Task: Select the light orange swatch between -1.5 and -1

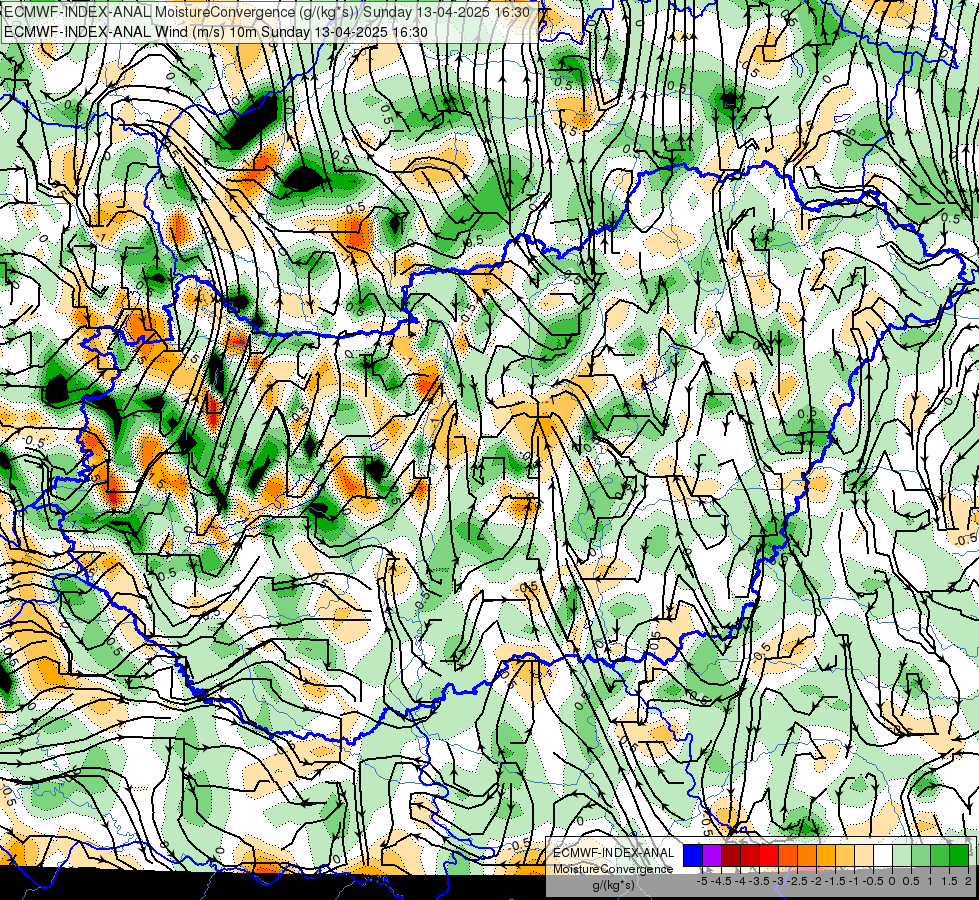Action: pyautogui.click(x=845, y=856)
